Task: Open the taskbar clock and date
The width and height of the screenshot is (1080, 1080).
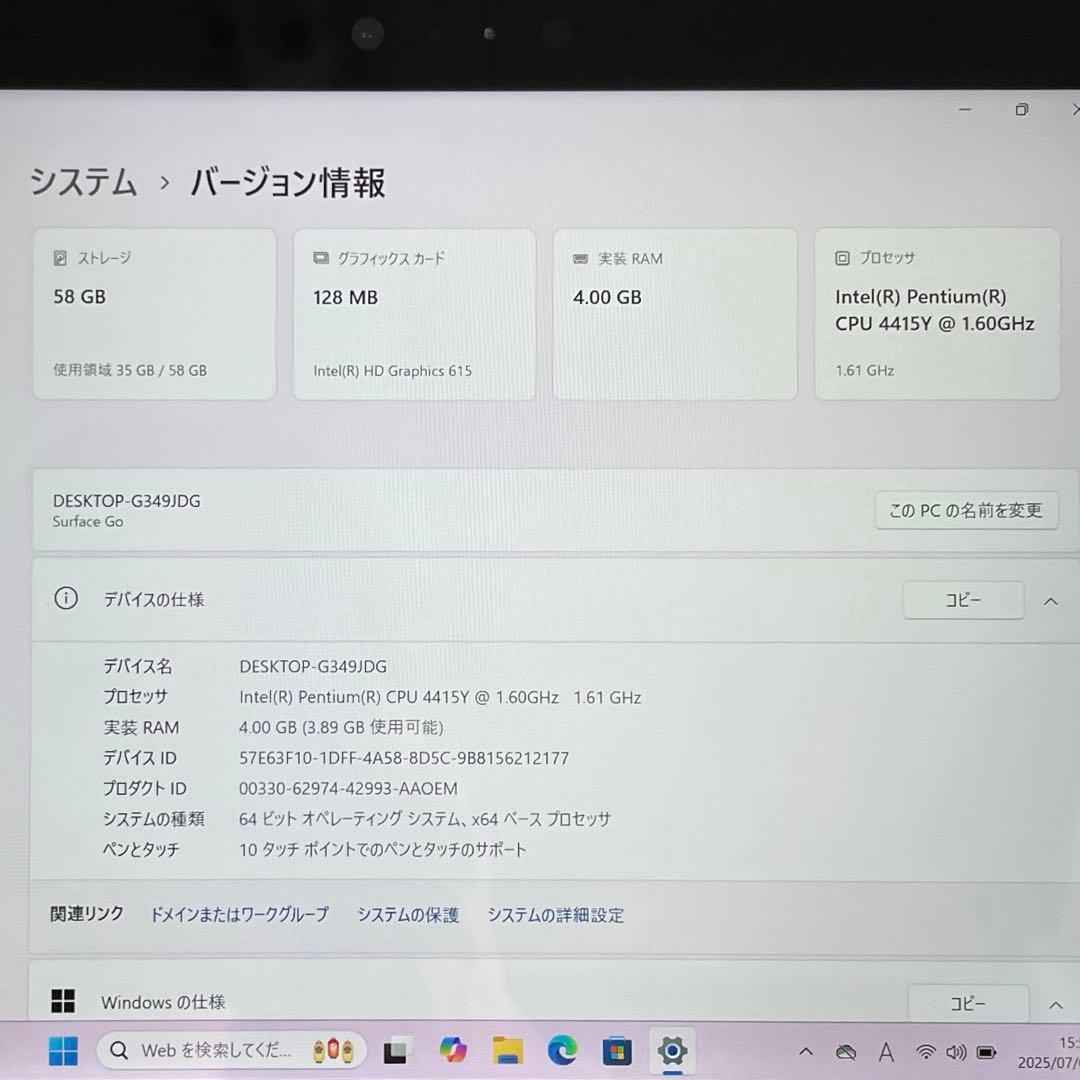Action: (1050, 1052)
